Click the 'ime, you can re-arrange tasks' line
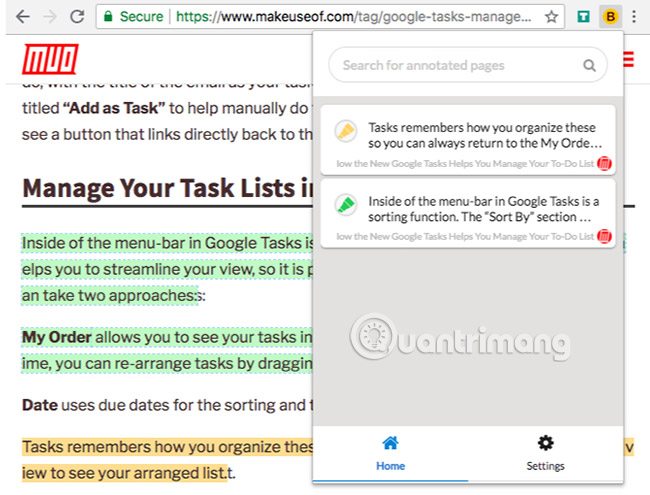Screen dimensions: 650x495 click(x=167, y=364)
